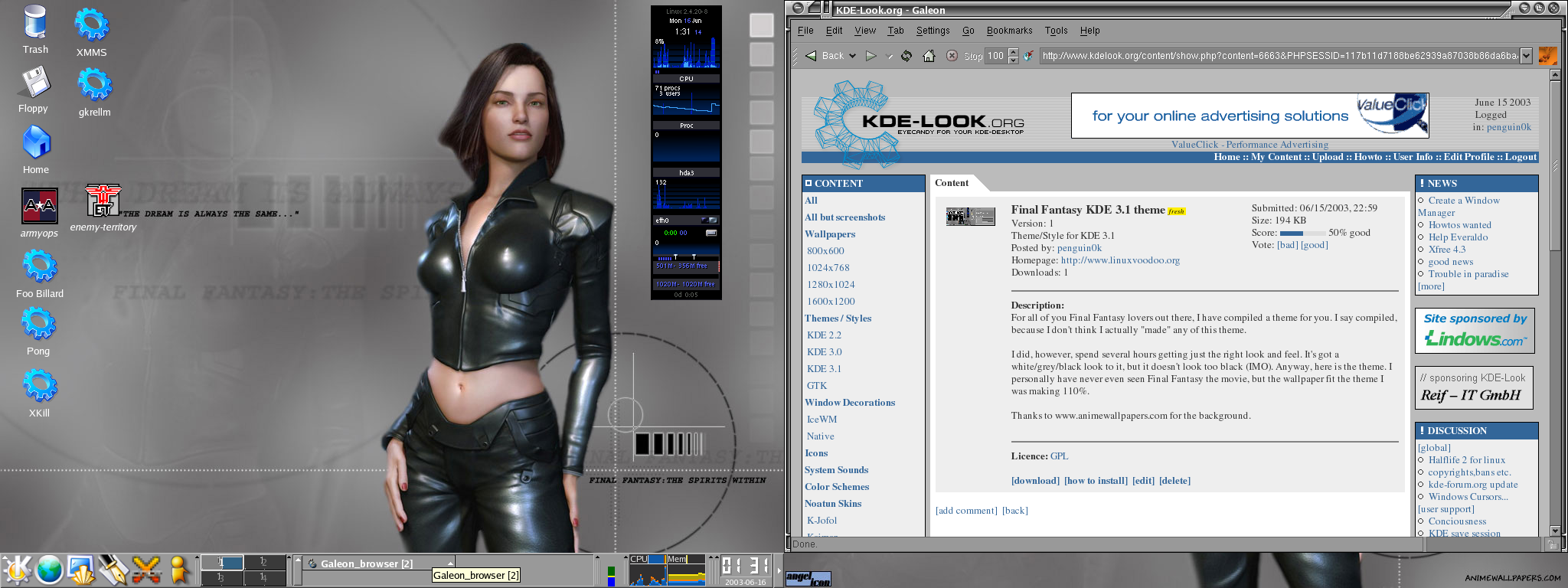The width and height of the screenshot is (1568, 588).
Task: Click the Logout link in site header
Action: (1521, 157)
